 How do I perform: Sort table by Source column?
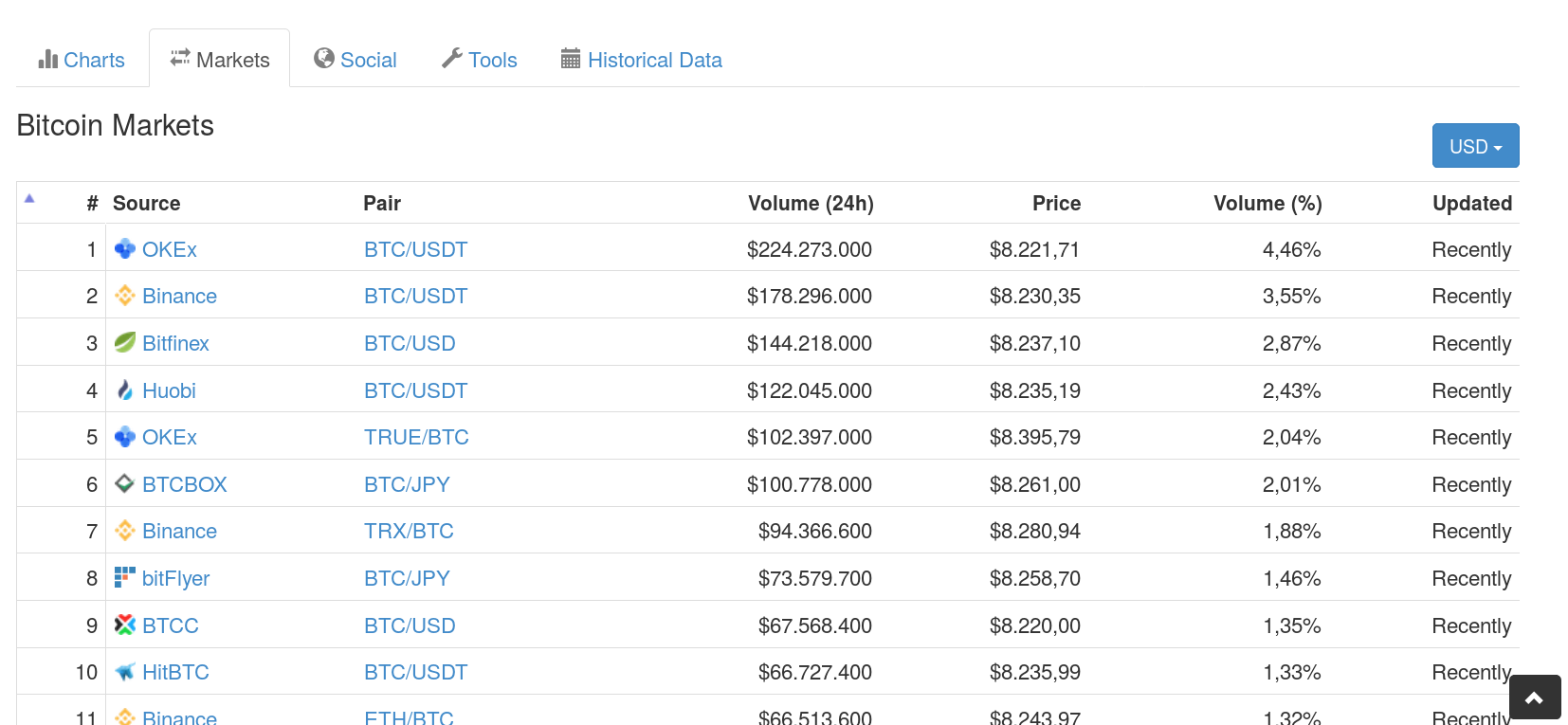click(x=146, y=203)
